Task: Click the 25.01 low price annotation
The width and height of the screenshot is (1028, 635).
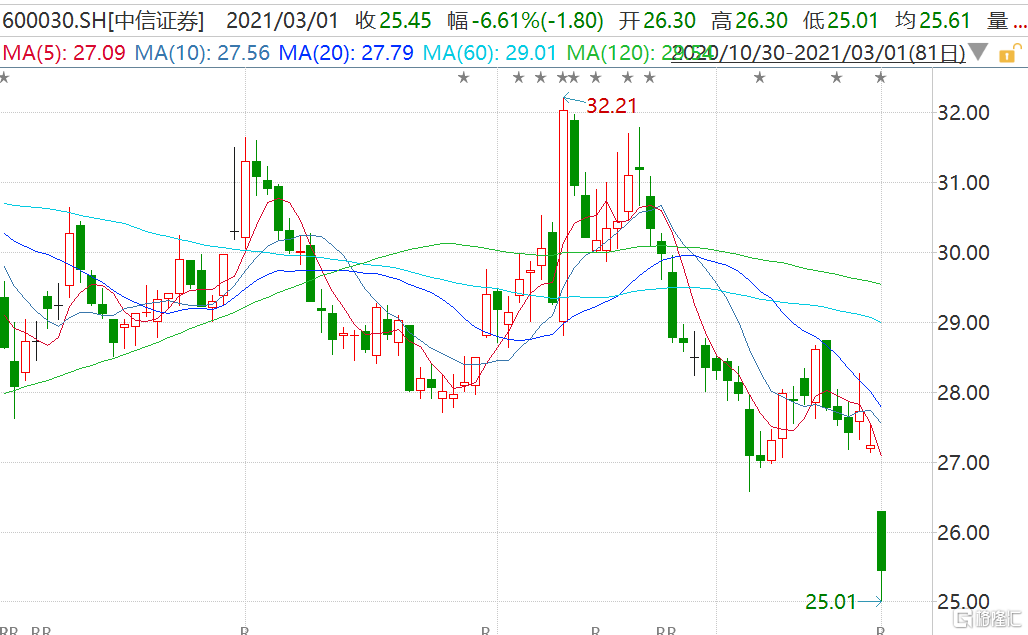Action: (x=831, y=601)
